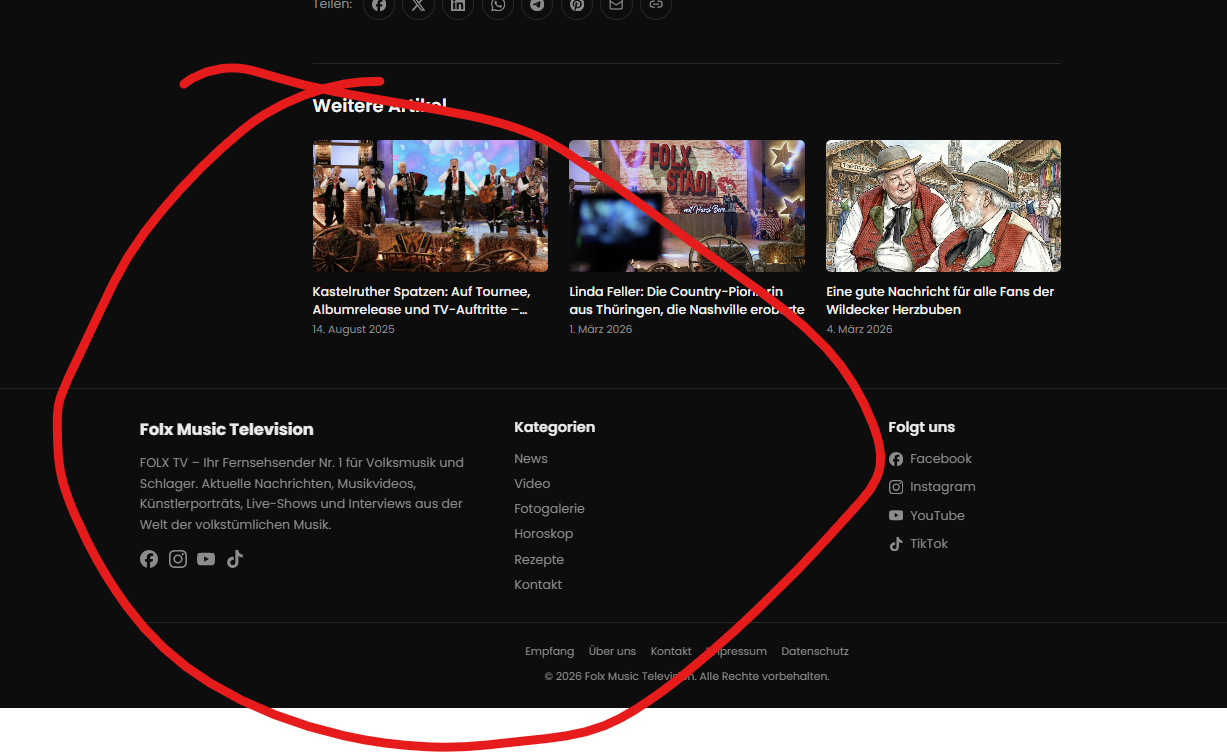Click the FOLX TV description paragraph
The height and width of the screenshot is (753, 1227).
pyautogui.click(x=302, y=494)
